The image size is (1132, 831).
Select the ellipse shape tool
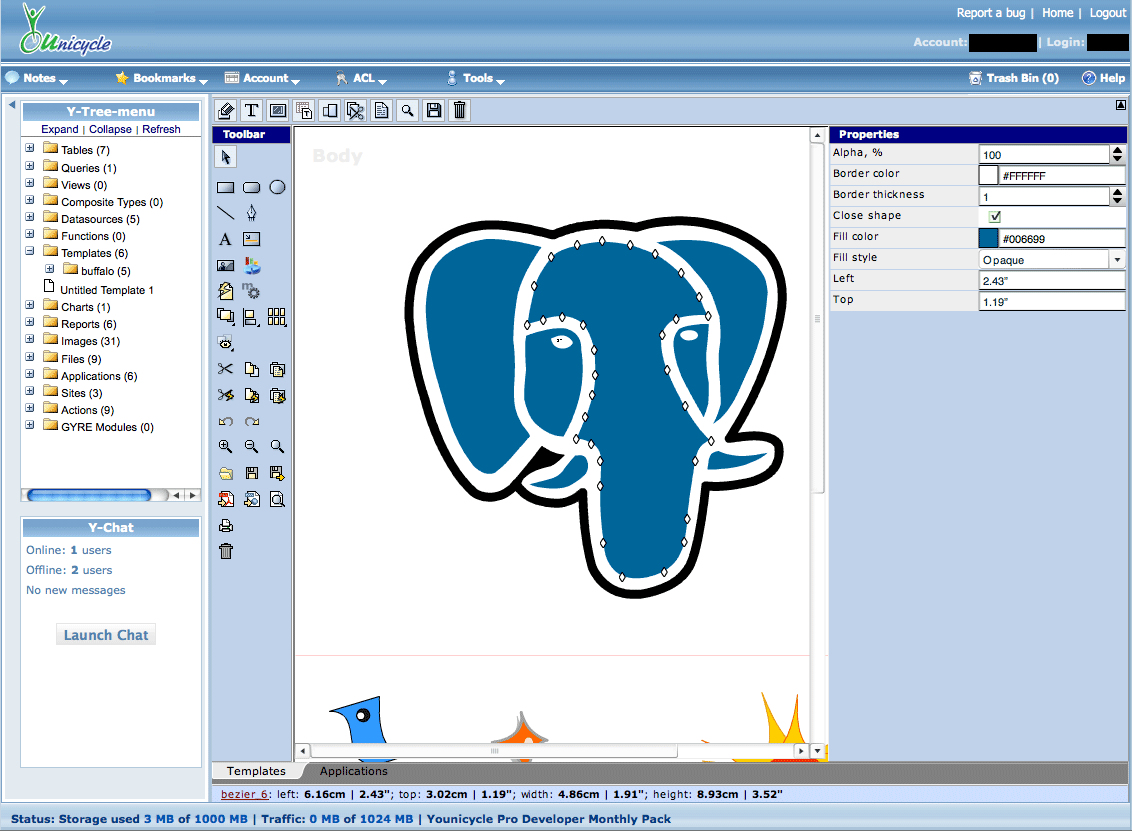point(278,187)
